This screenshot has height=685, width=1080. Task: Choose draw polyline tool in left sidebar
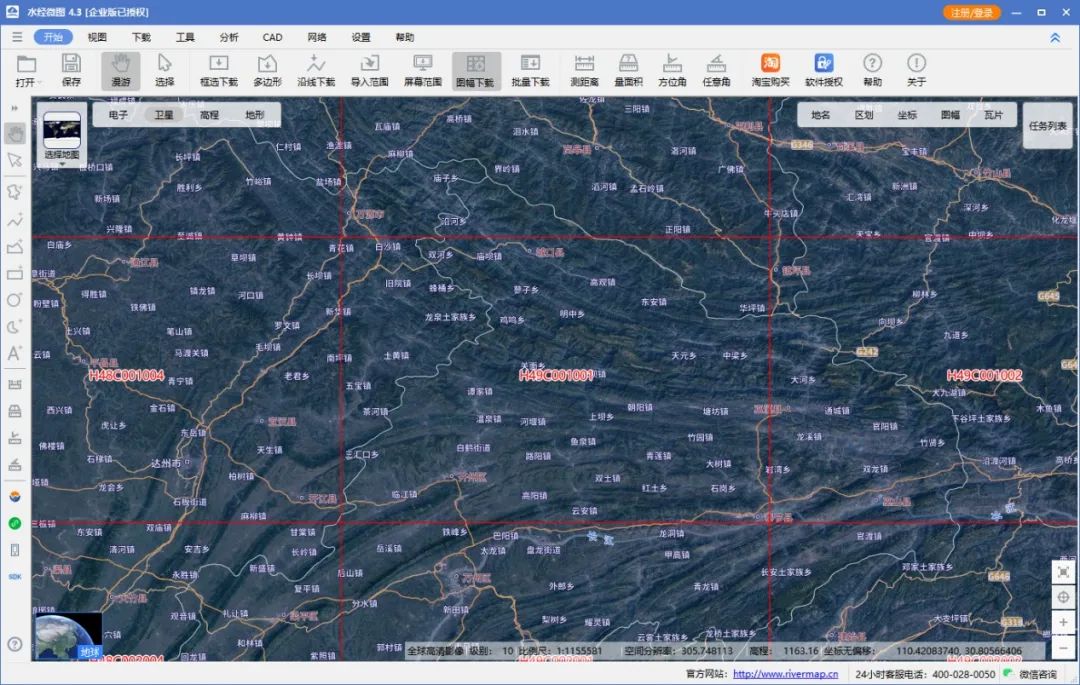(14, 220)
